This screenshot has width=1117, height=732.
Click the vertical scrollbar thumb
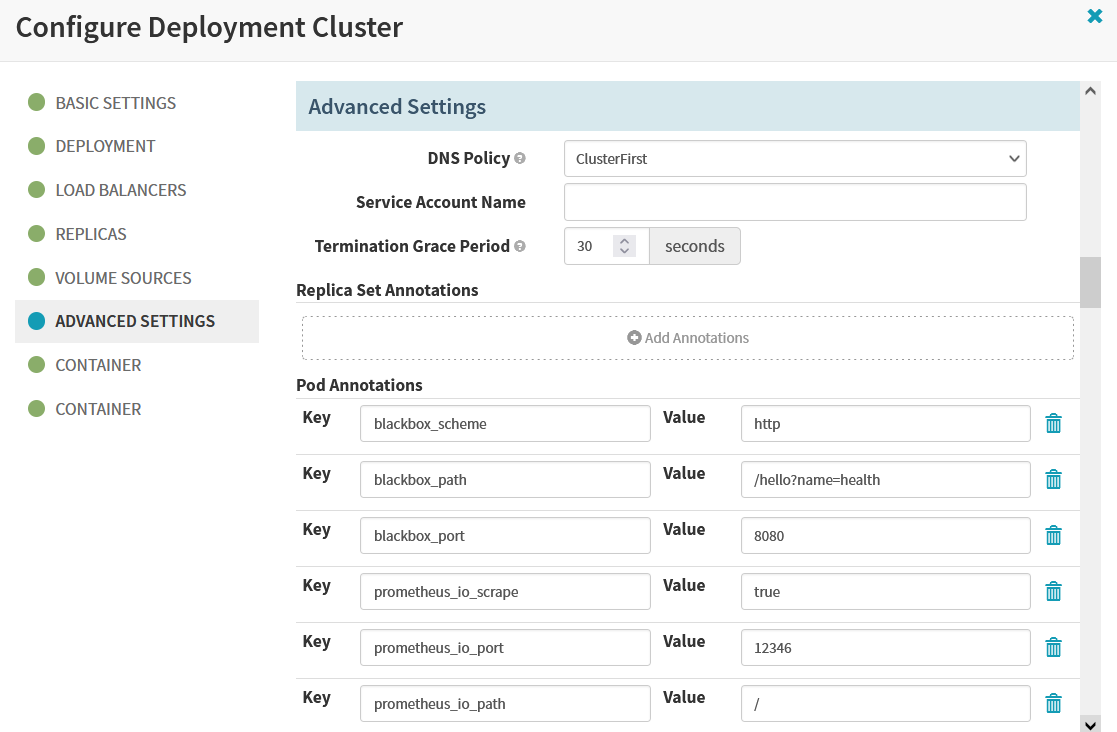click(1090, 282)
